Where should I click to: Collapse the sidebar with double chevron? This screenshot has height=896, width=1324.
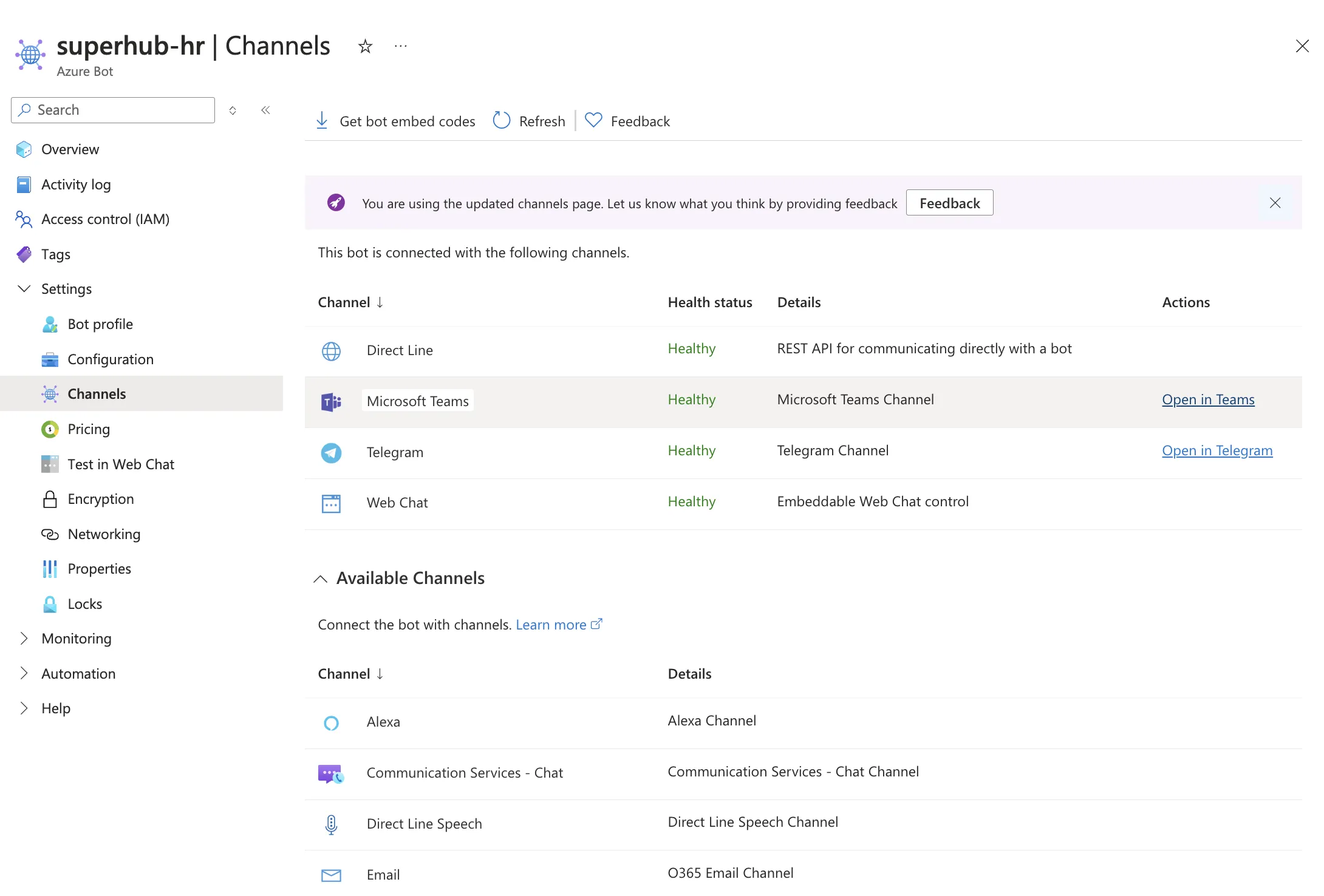point(265,110)
